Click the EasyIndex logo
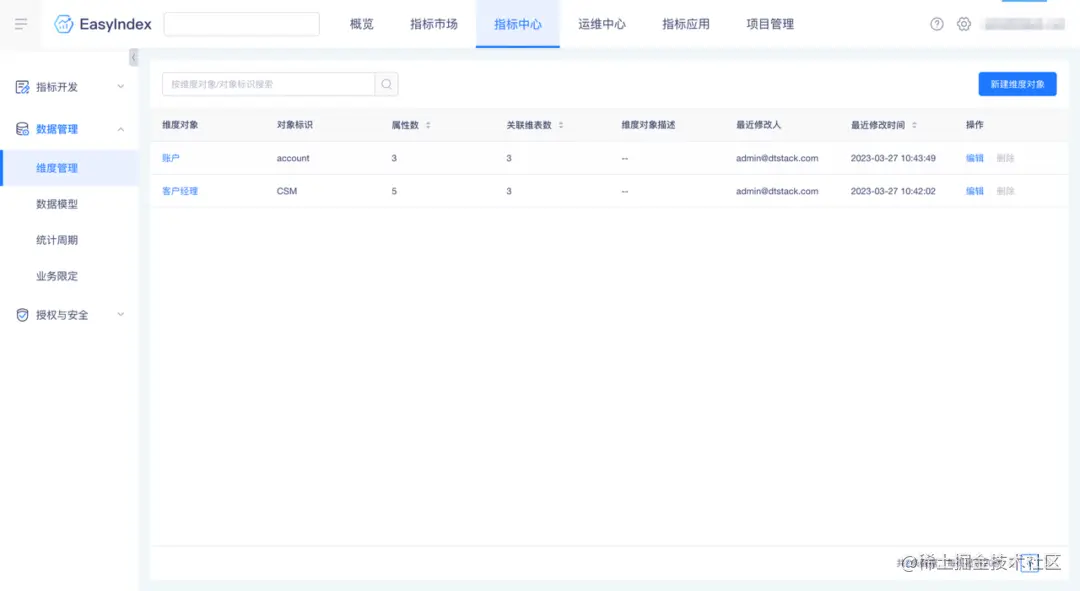This screenshot has width=1080, height=591. pyautogui.click(x=103, y=24)
